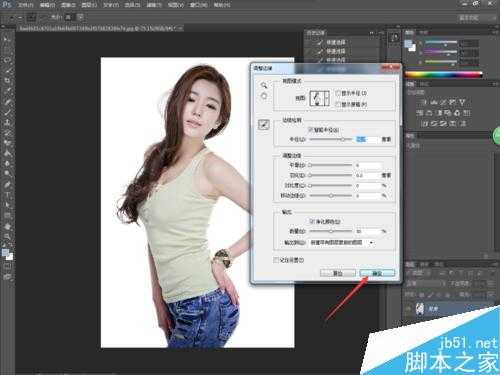The image size is (500, 375).
Task: Click the 背景 layer thumbnail in Layers panel
Action: point(420,309)
